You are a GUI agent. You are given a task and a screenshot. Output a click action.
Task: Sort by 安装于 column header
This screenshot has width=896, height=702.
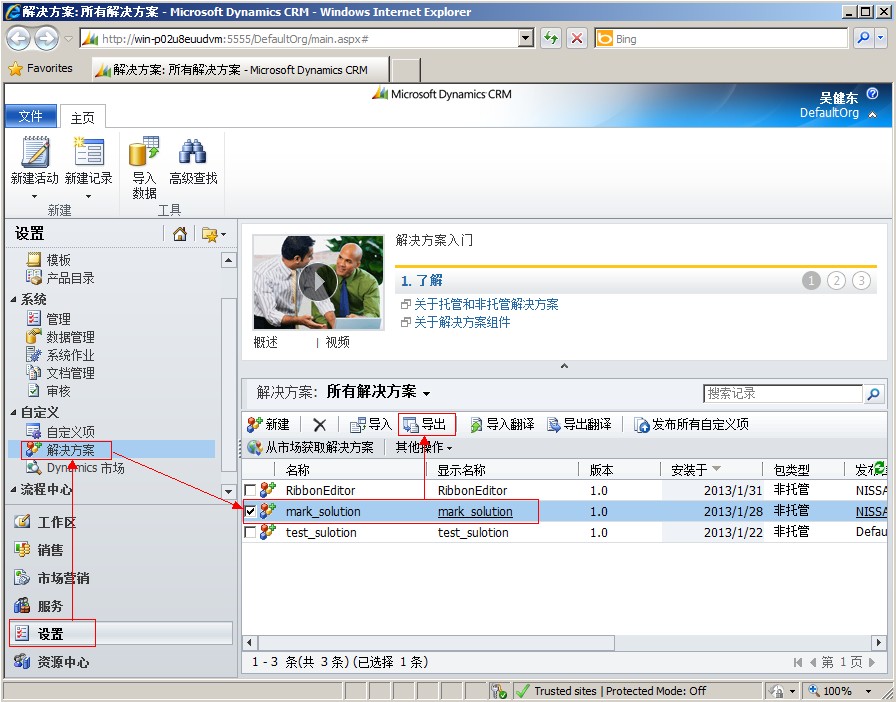pyautogui.click(x=695, y=470)
